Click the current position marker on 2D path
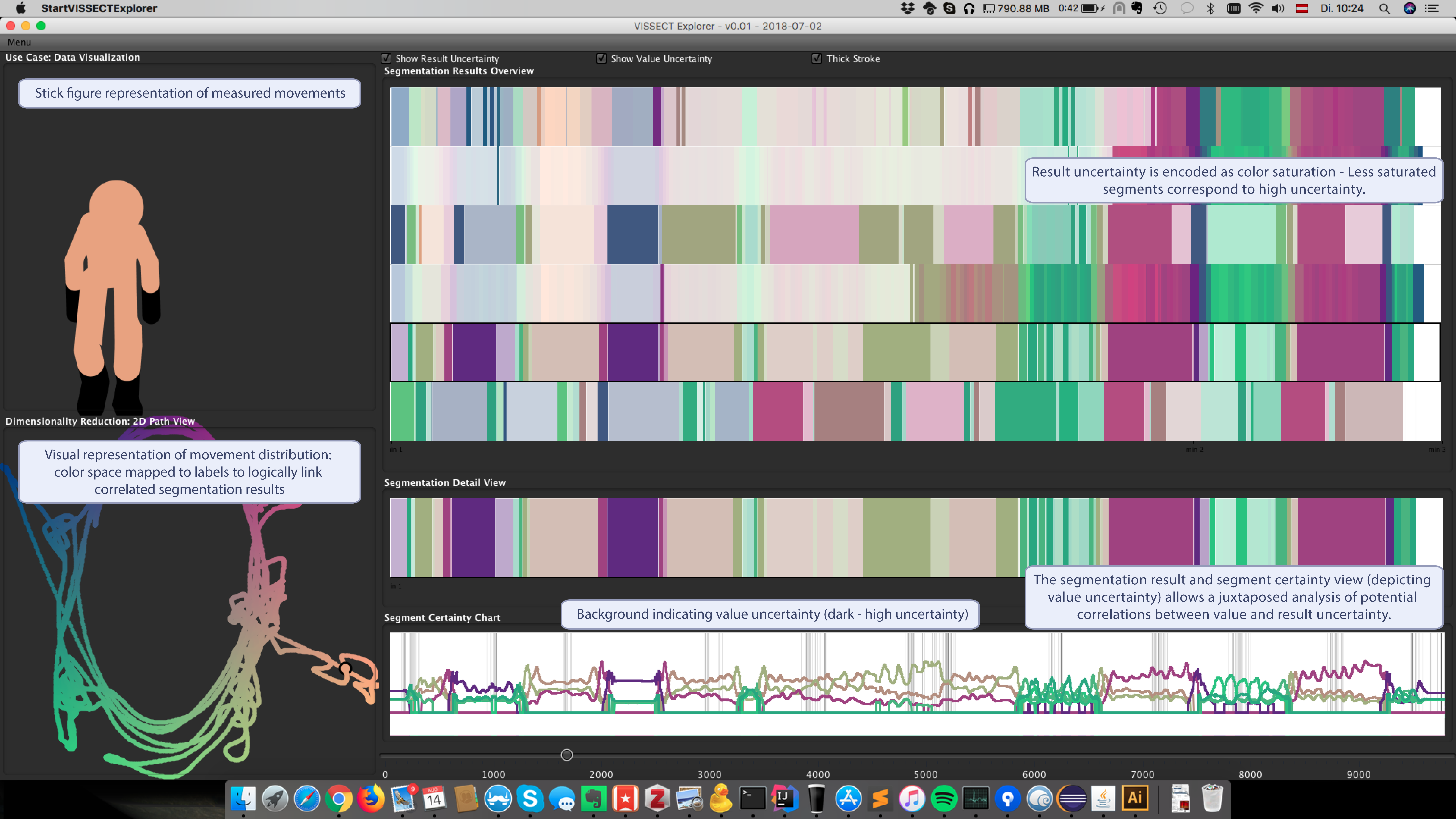 pyautogui.click(x=345, y=669)
